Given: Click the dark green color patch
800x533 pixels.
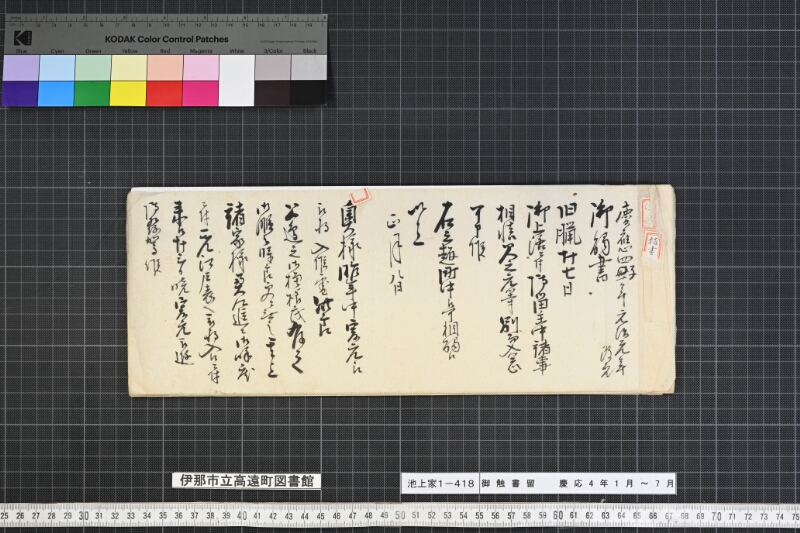Looking at the screenshot, I should click(x=92, y=93).
